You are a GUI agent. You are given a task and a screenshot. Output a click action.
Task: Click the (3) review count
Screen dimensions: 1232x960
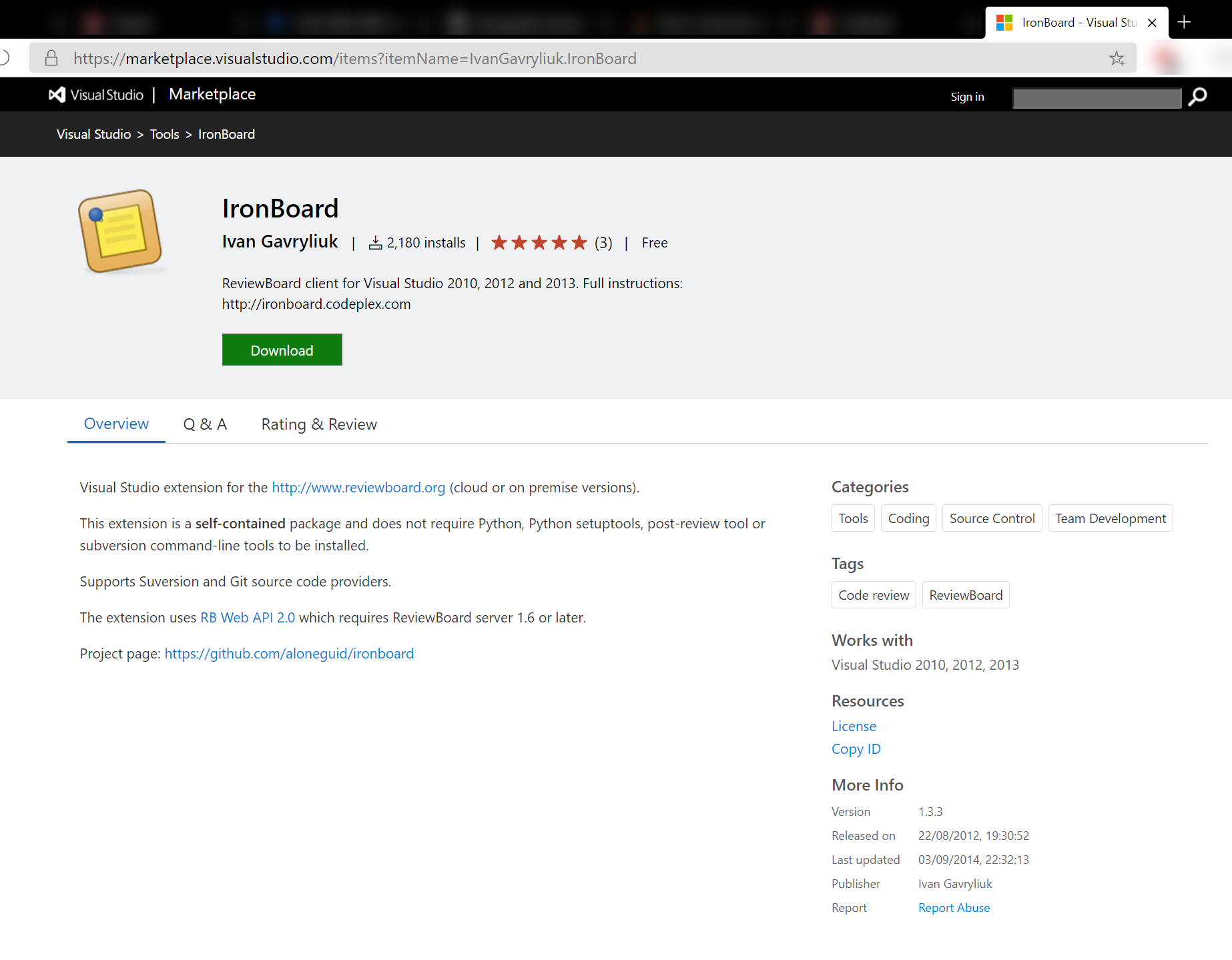coord(603,243)
